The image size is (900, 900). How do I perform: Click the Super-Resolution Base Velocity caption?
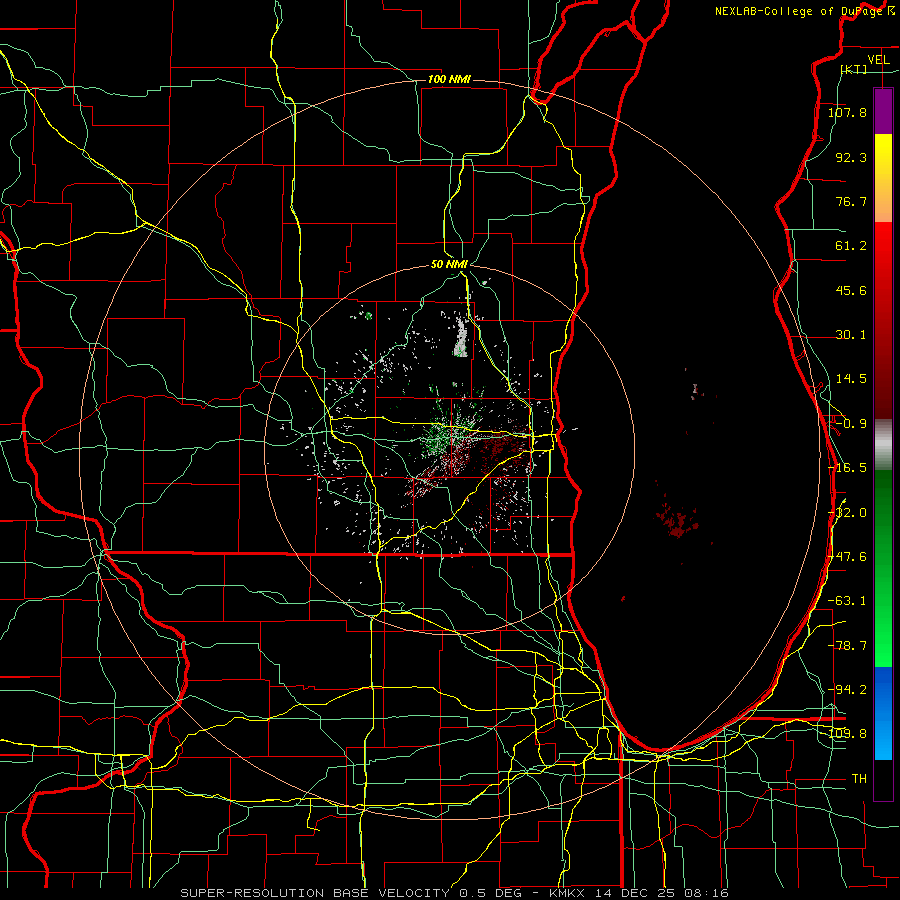(455, 893)
